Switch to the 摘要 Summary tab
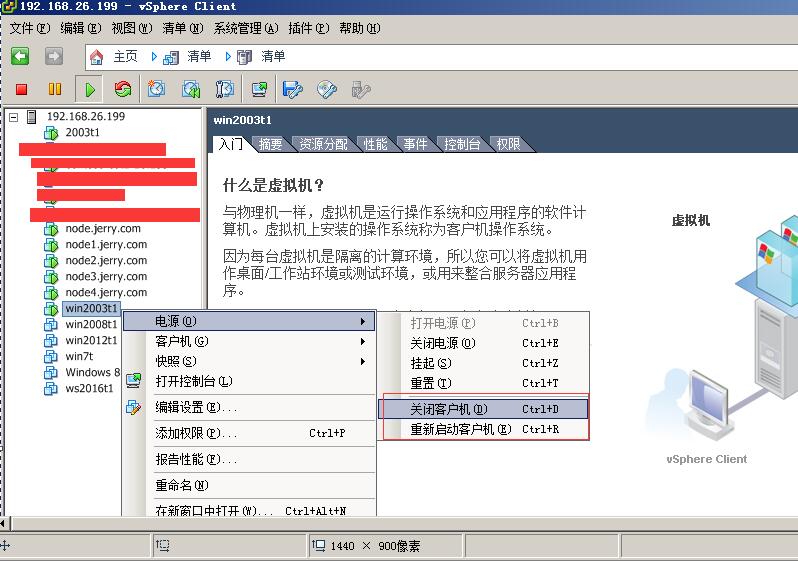Screen dimensions: 798x561 [270, 145]
